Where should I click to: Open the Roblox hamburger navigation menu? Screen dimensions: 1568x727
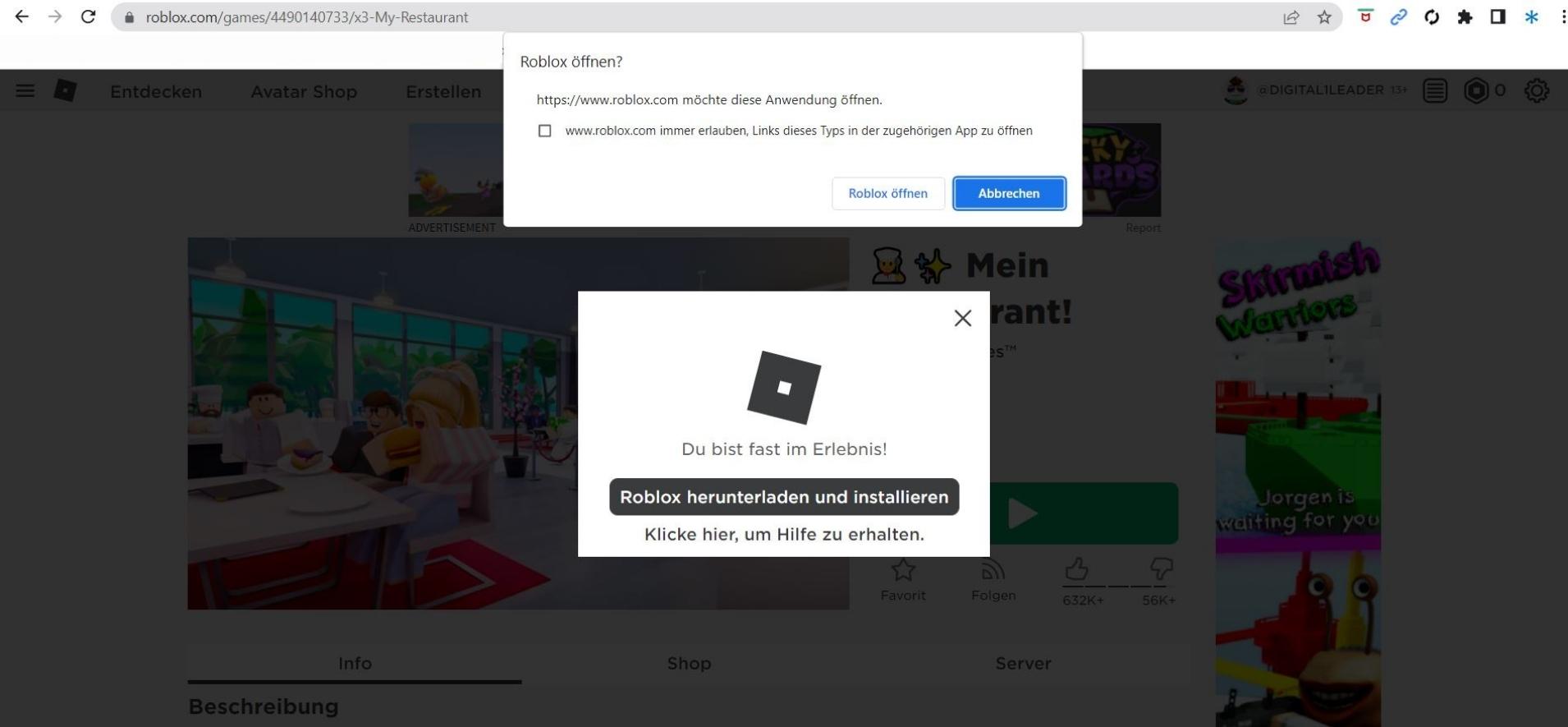pos(25,91)
